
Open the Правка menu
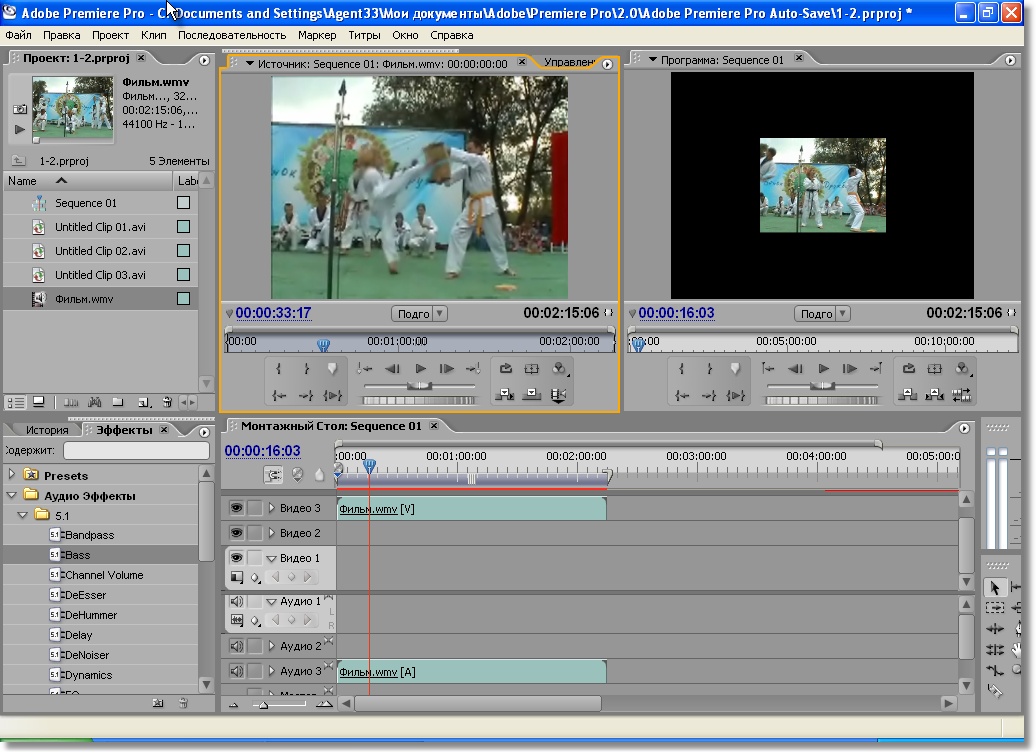click(61, 35)
